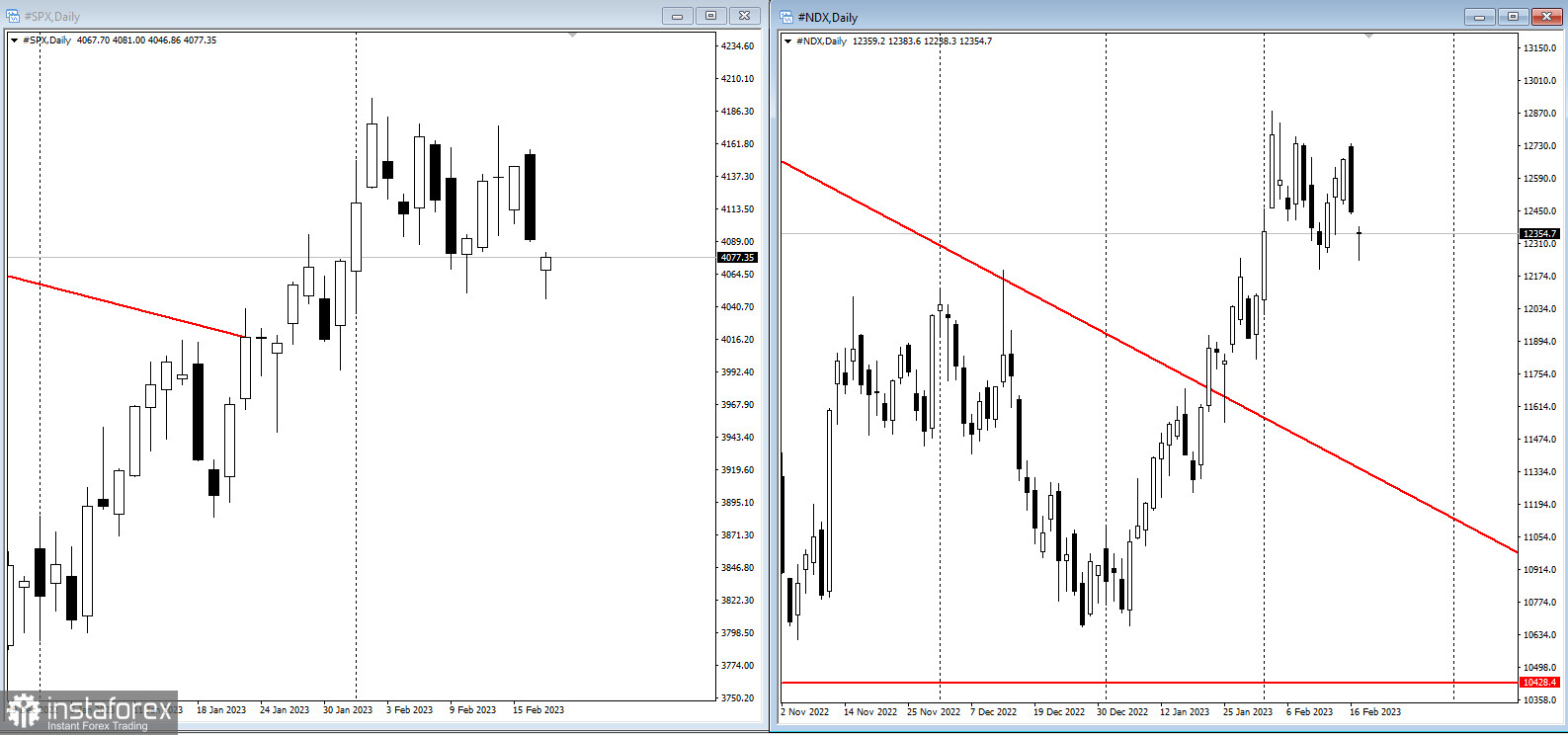Click the latest candle on SPX chart
1568x735 pixels.
click(545, 264)
